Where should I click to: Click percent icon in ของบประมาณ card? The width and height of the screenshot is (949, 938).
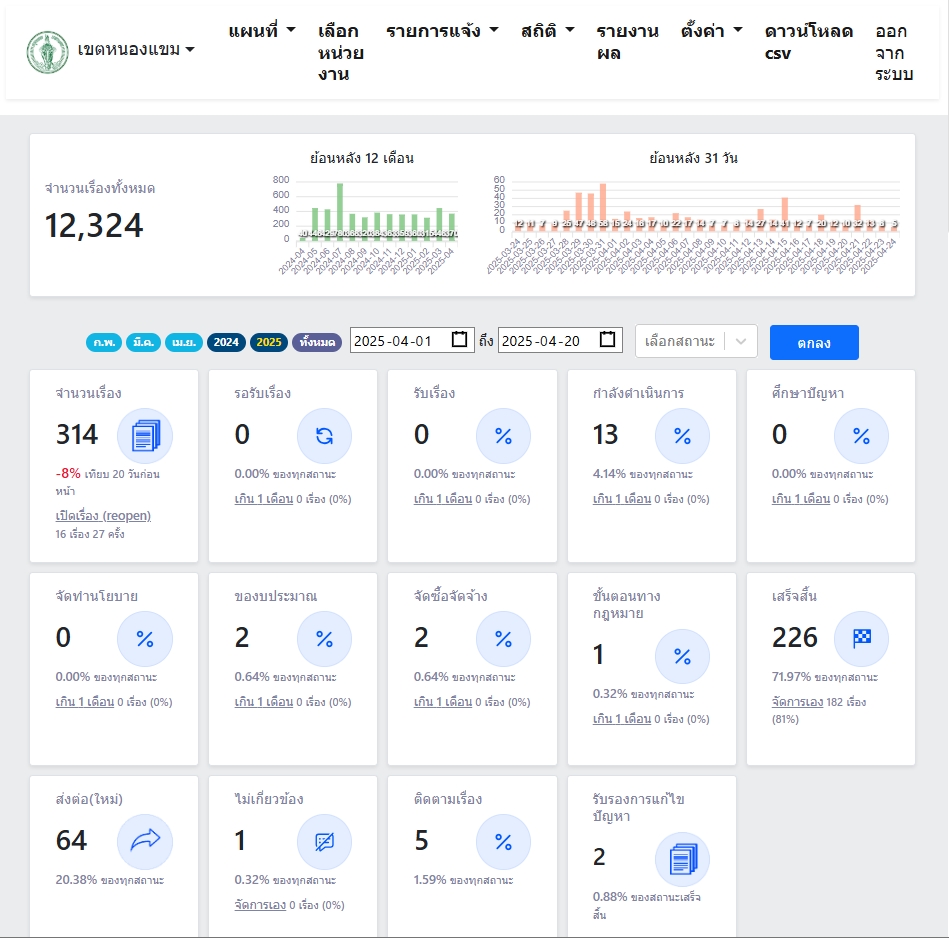click(x=324, y=639)
